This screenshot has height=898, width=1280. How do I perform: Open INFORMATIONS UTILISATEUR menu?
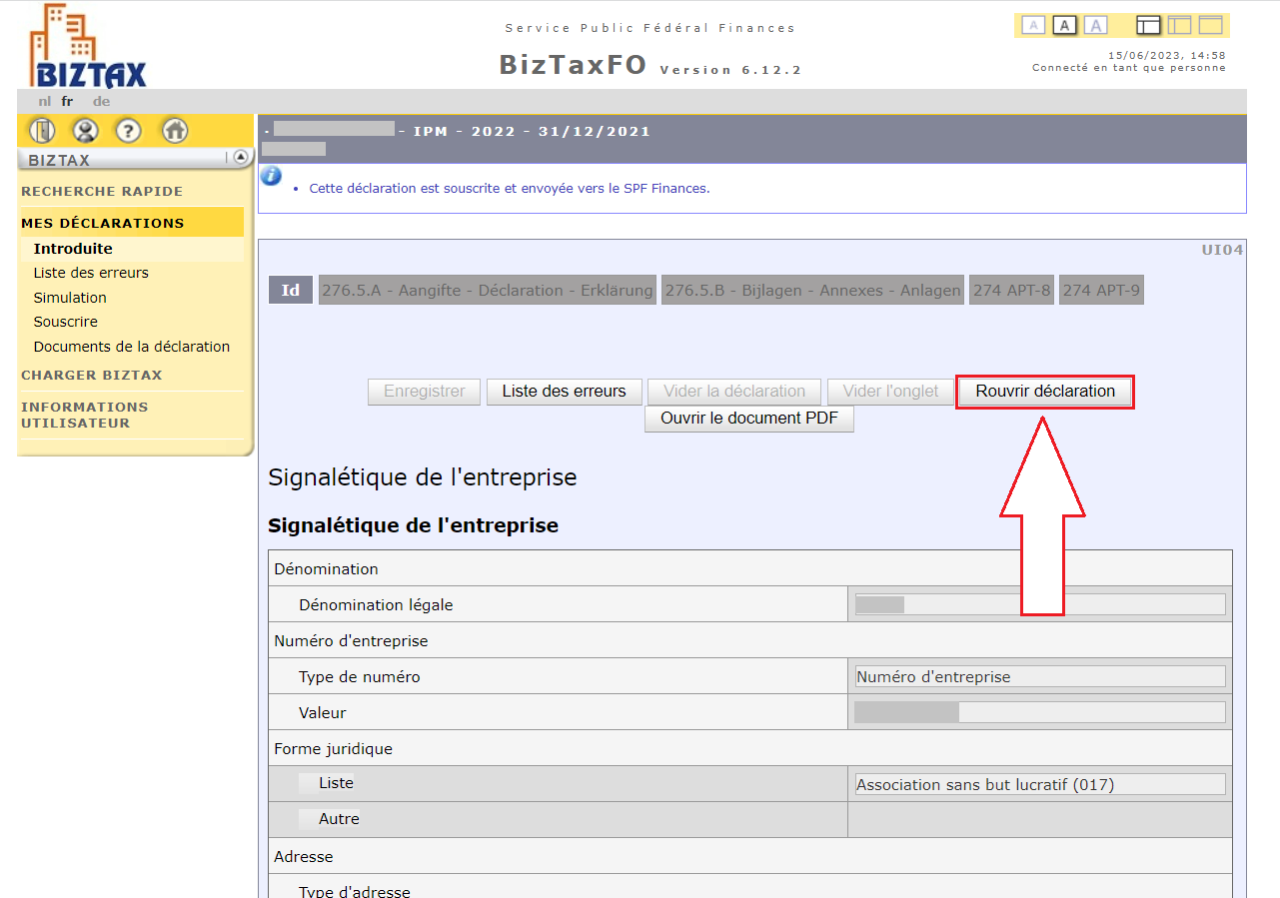[x=85, y=415]
